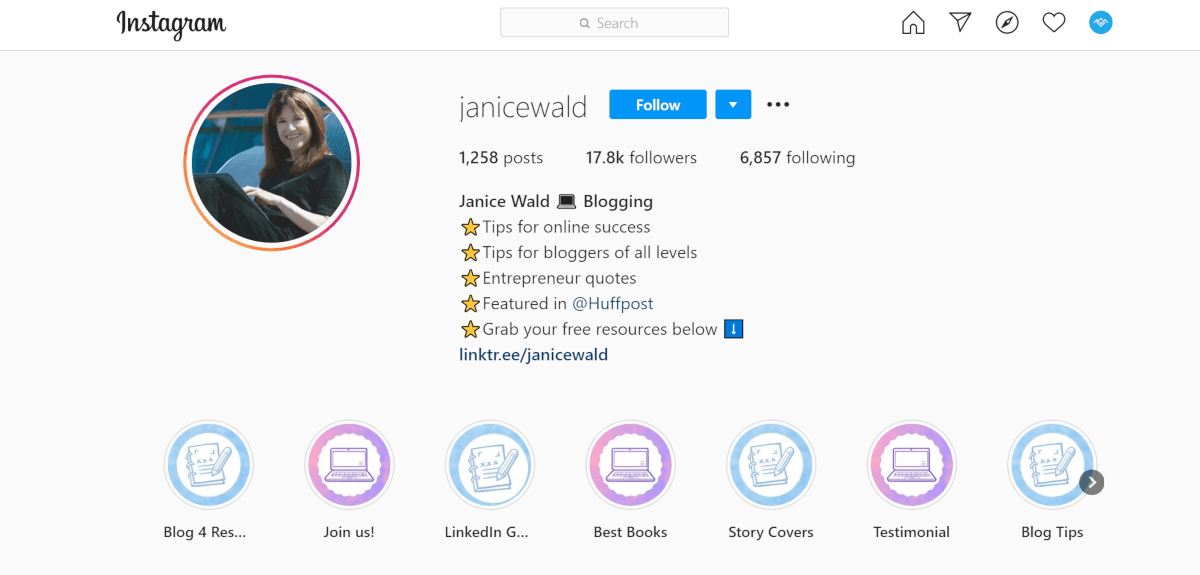
Task: Click the 'Testimonial' highlight label
Action: pyautogui.click(x=912, y=532)
